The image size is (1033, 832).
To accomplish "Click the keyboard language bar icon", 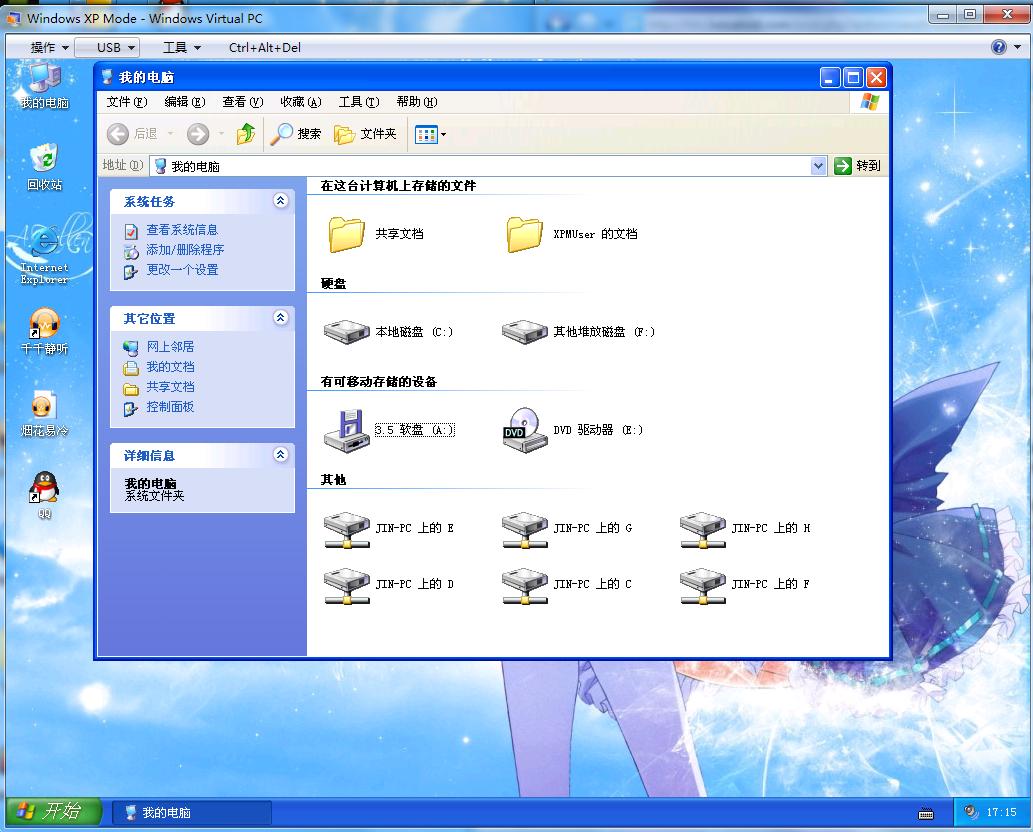I will pyautogui.click(x=926, y=814).
